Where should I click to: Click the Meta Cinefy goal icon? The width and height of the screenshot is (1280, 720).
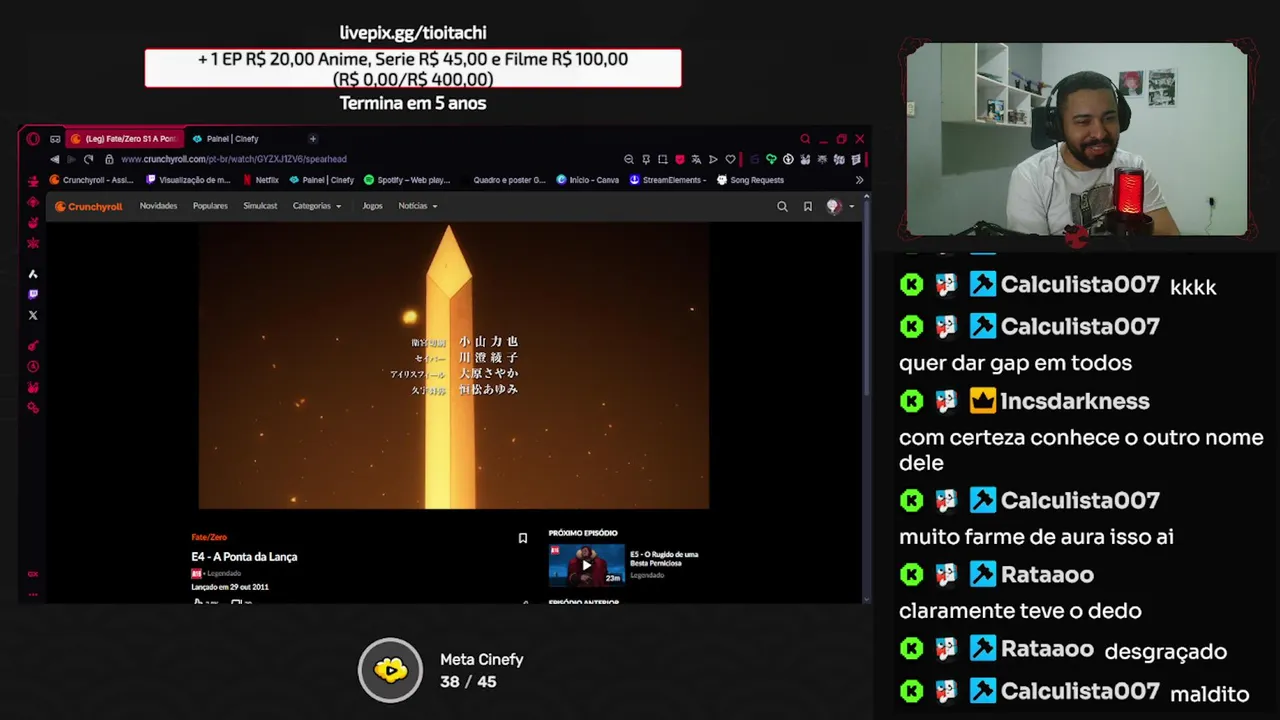(391, 670)
